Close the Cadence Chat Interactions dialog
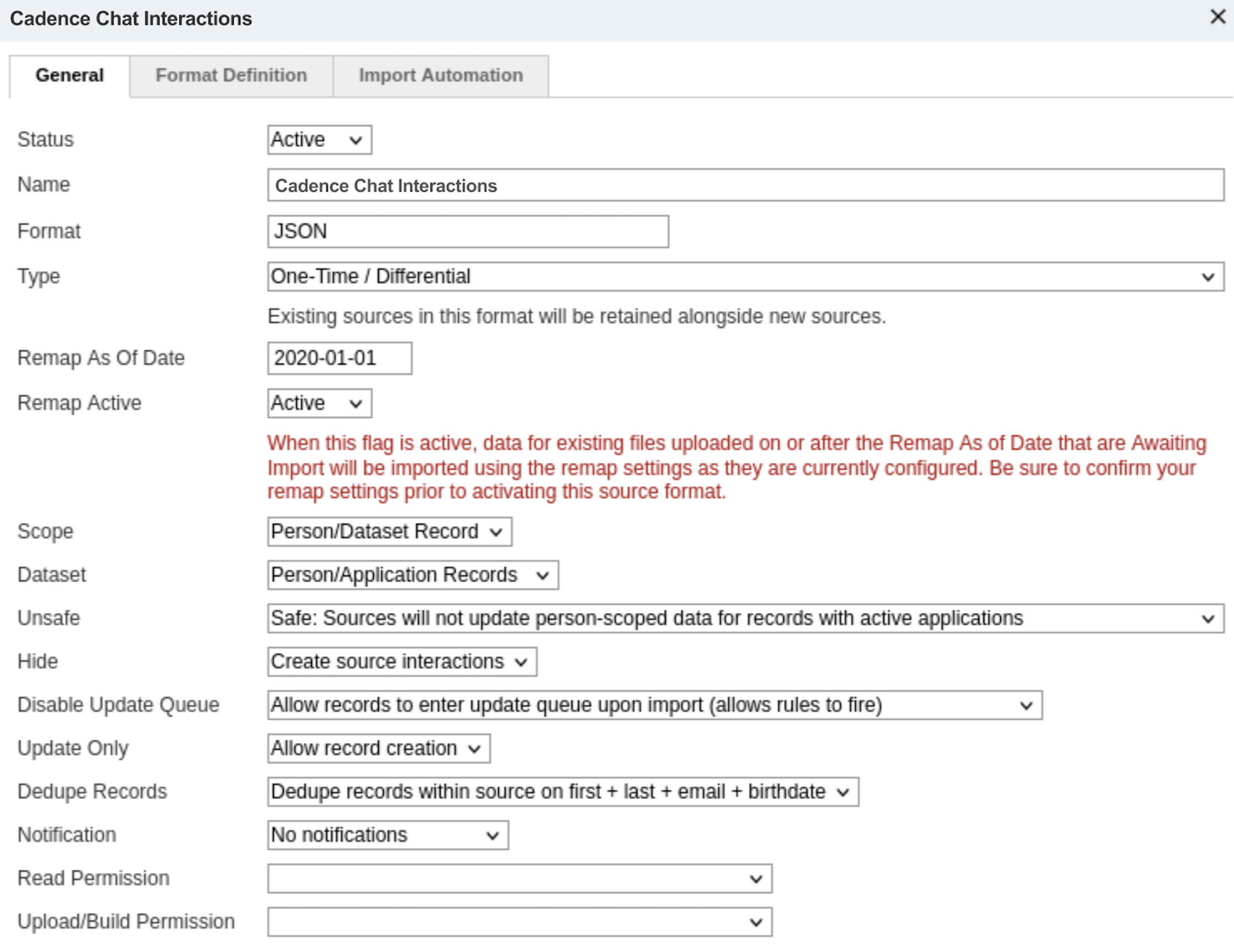 click(1217, 17)
